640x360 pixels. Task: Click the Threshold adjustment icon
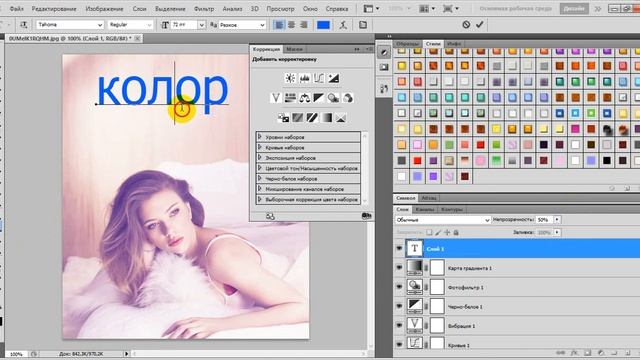click(312, 118)
